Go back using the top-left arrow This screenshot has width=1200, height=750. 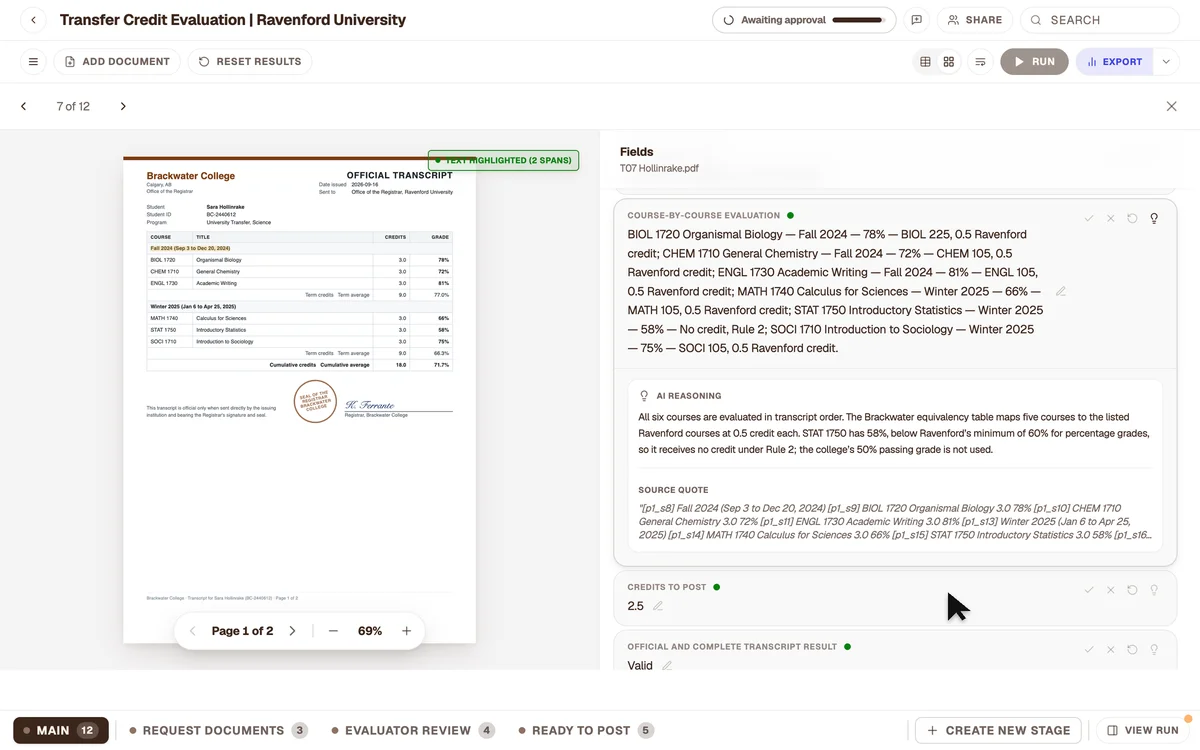click(33, 20)
